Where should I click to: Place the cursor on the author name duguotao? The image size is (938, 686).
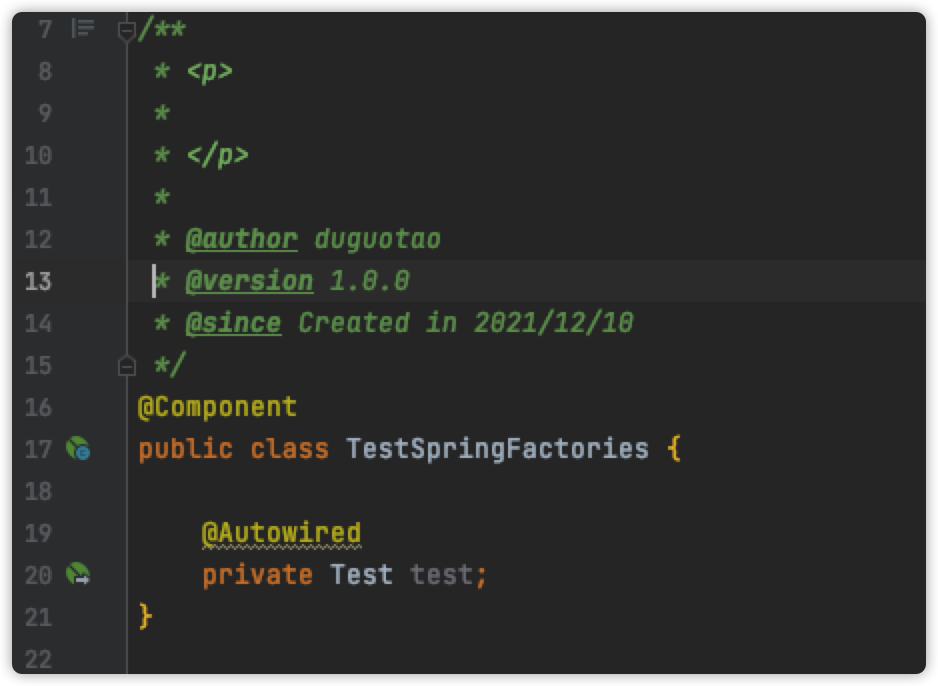click(377, 239)
